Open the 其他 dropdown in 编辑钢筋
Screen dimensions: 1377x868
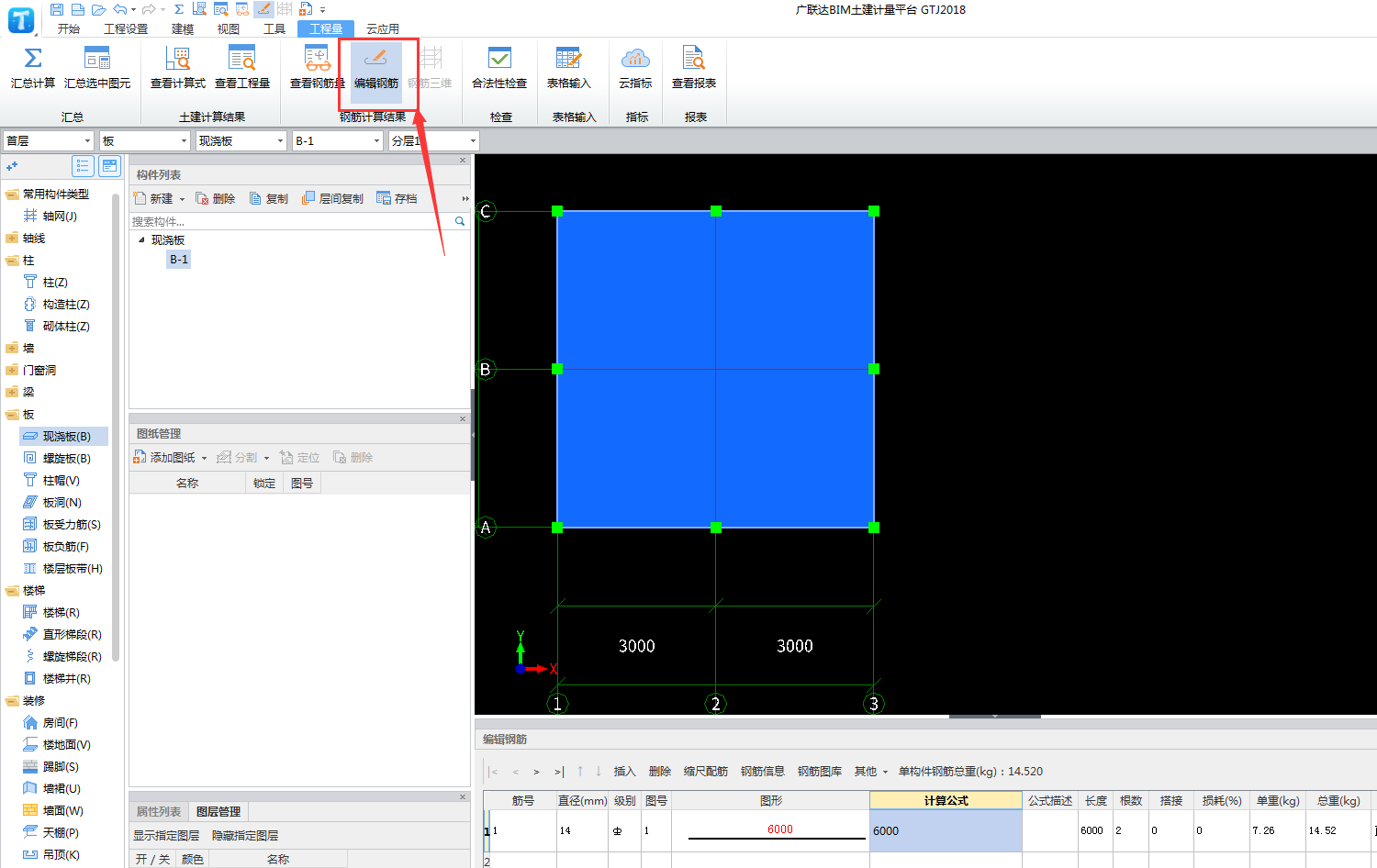coord(871,772)
